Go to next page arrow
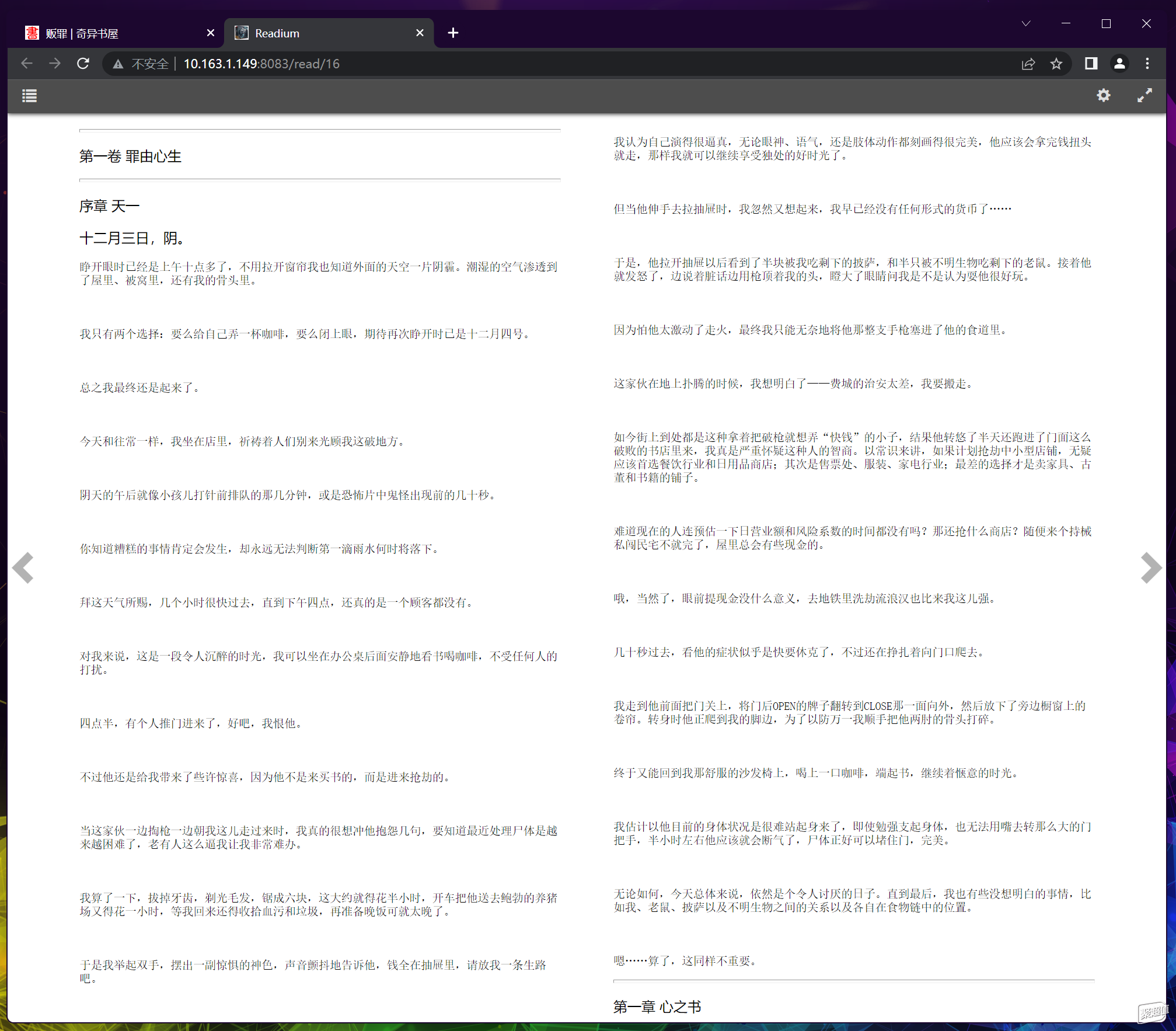 tap(1151, 567)
